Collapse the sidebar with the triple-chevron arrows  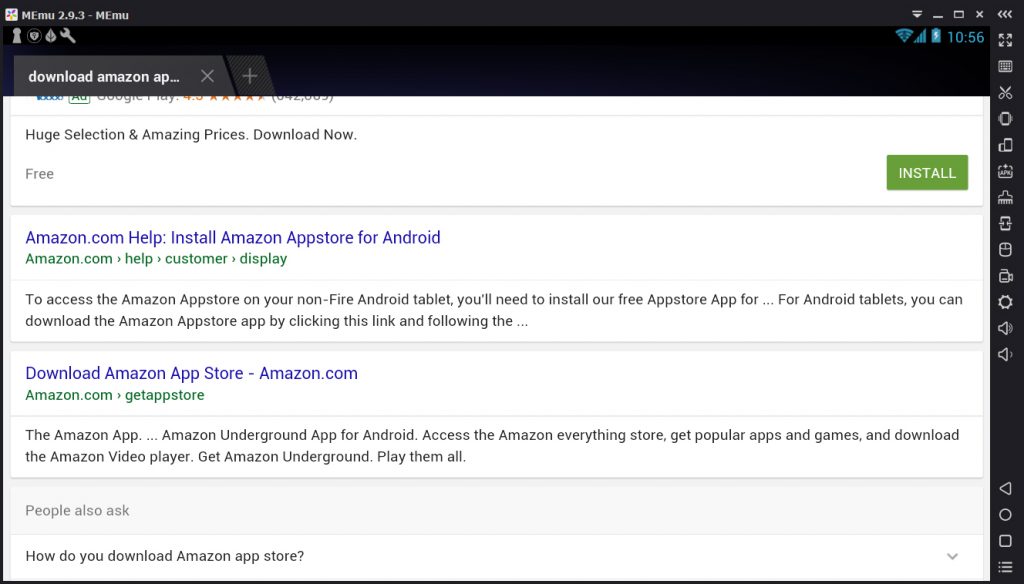1005,14
